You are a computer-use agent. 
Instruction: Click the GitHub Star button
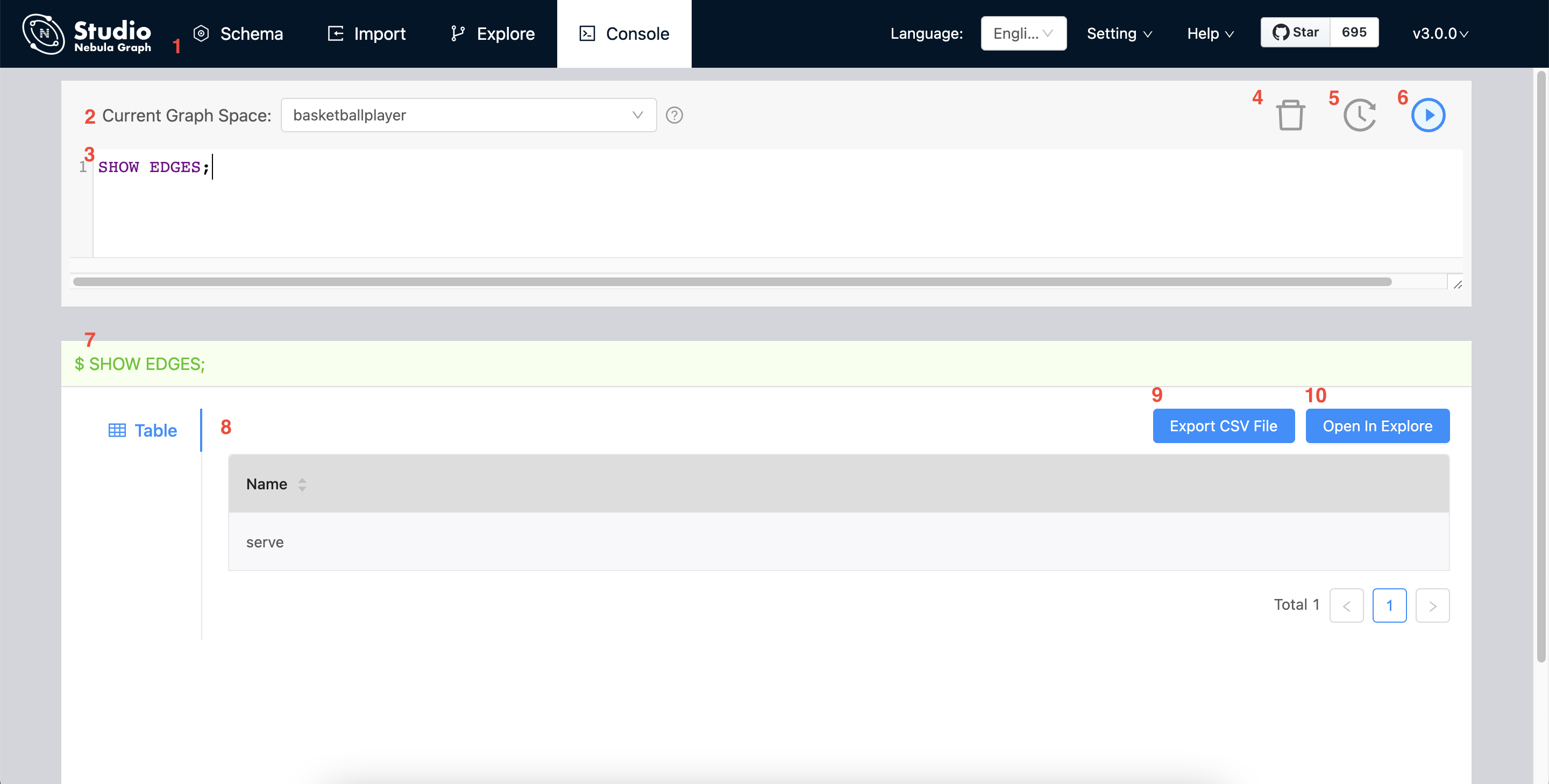click(1295, 32)
